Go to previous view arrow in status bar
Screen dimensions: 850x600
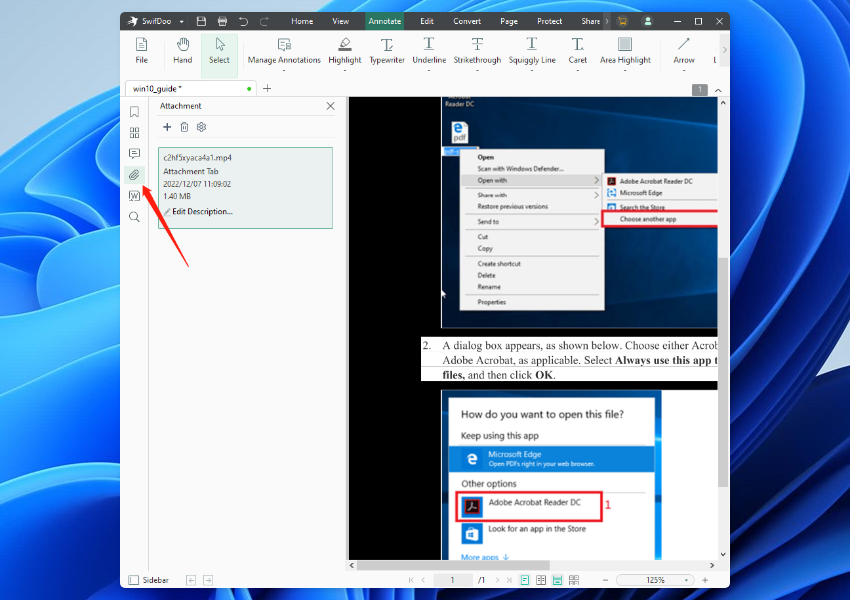point(191,580)
